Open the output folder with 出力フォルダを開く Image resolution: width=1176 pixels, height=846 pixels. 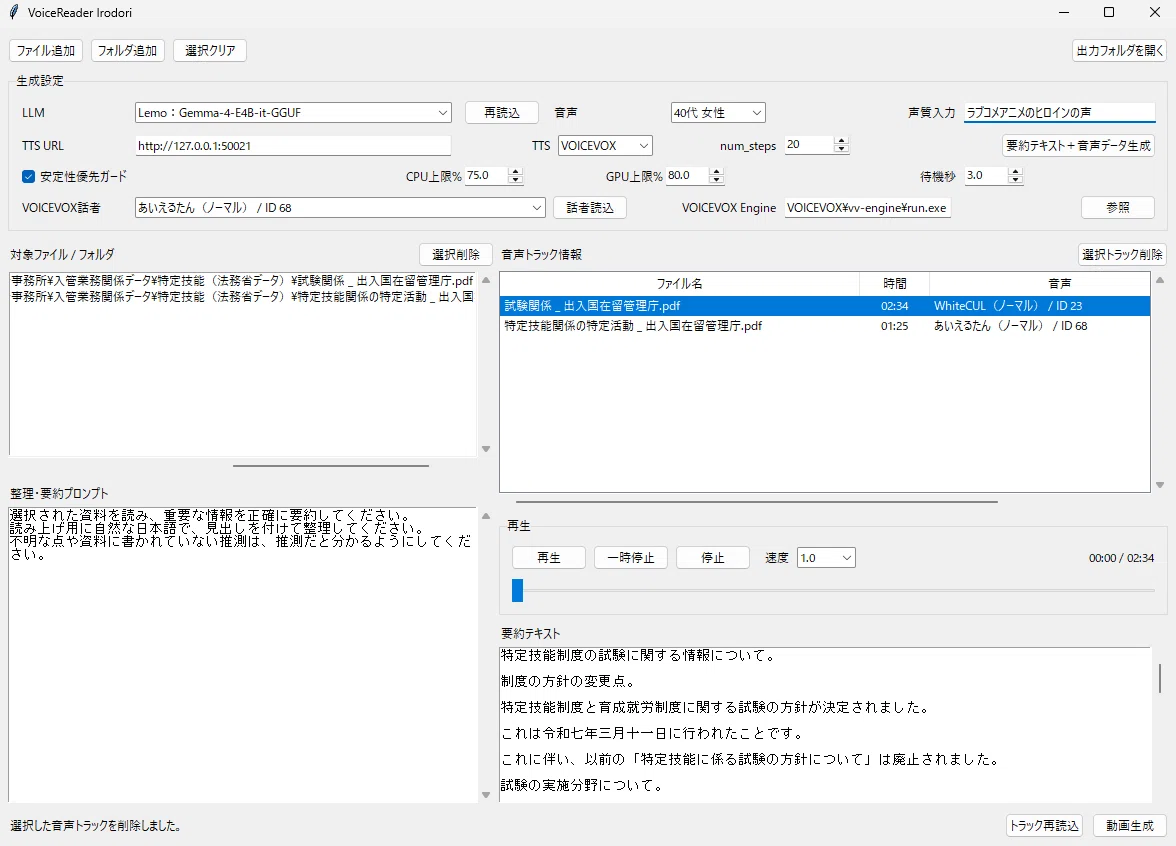[x=1119, y=50]
